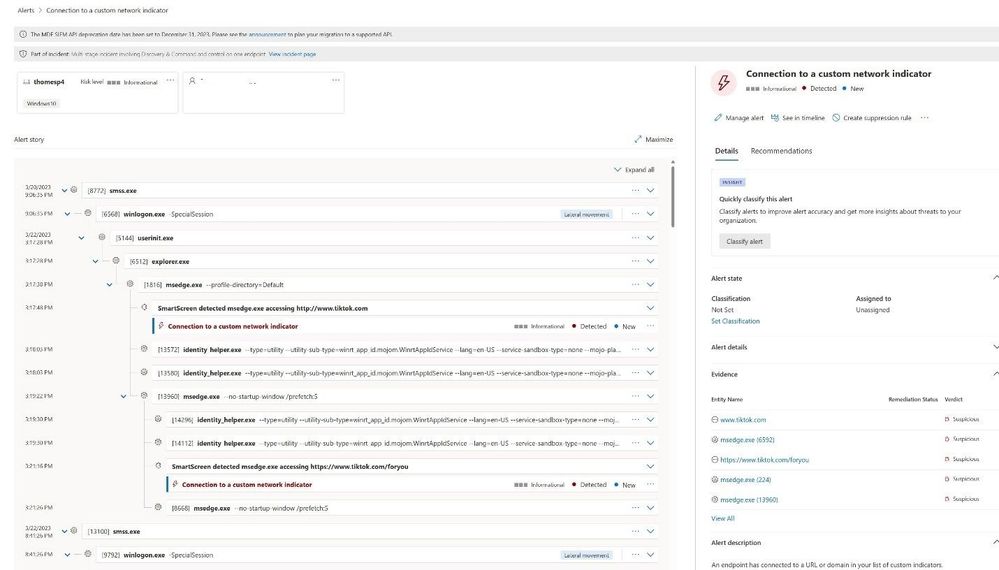Collapse tree node for msedge.exe 13960
This screenshot has width=999, height=570.
point(124,397)
